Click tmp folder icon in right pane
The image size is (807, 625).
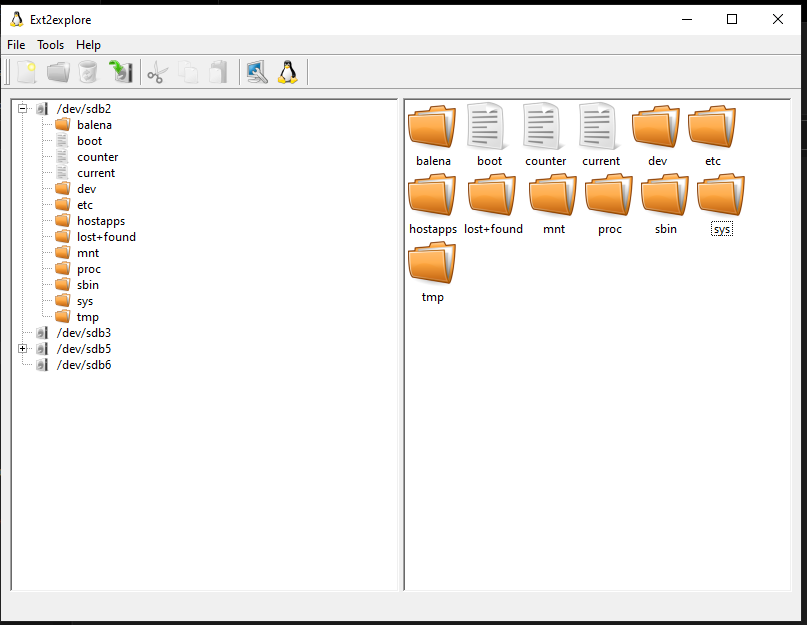432,263
